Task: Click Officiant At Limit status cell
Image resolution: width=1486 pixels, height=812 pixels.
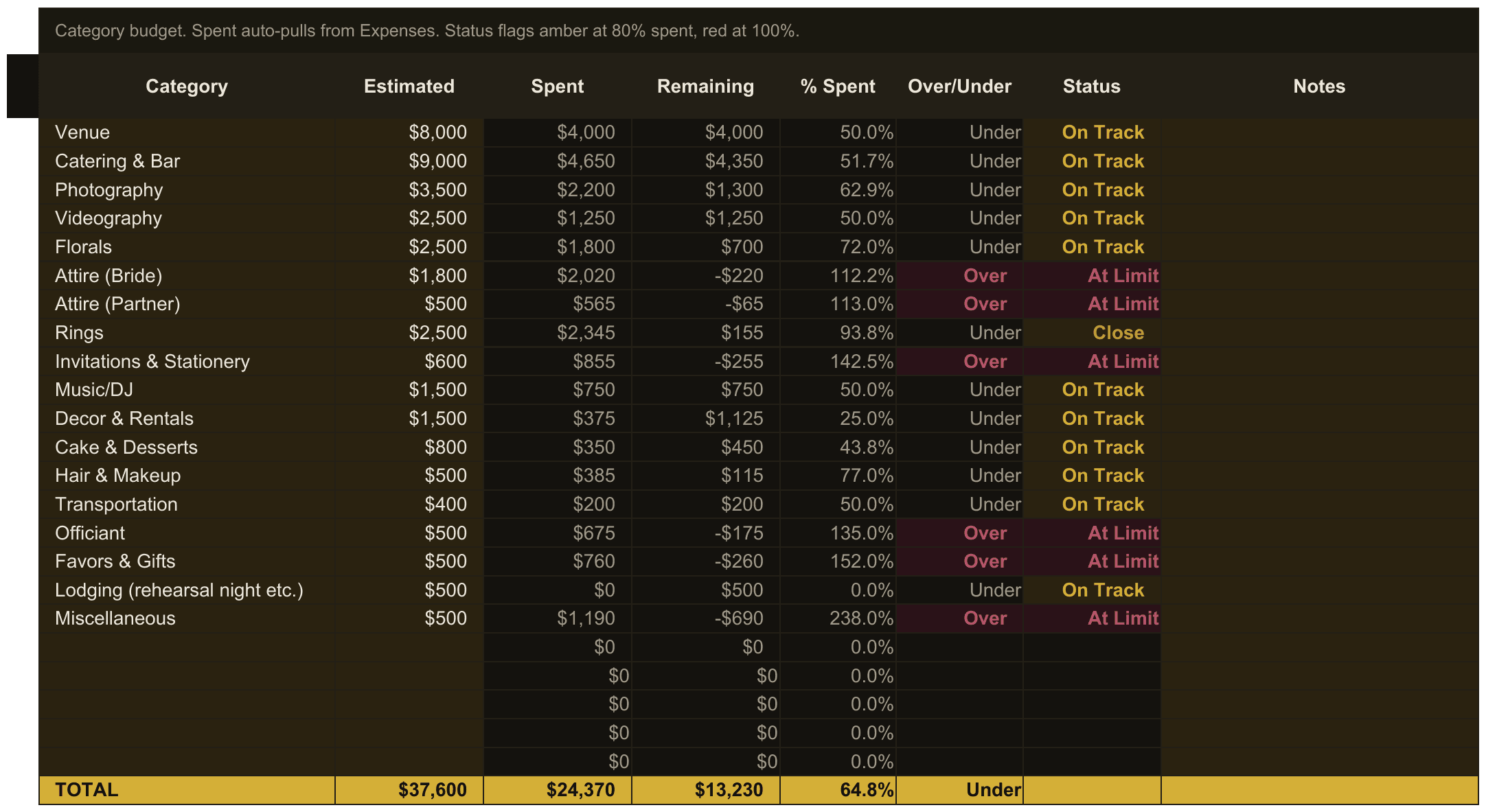Action: [x=1092, y=533]
